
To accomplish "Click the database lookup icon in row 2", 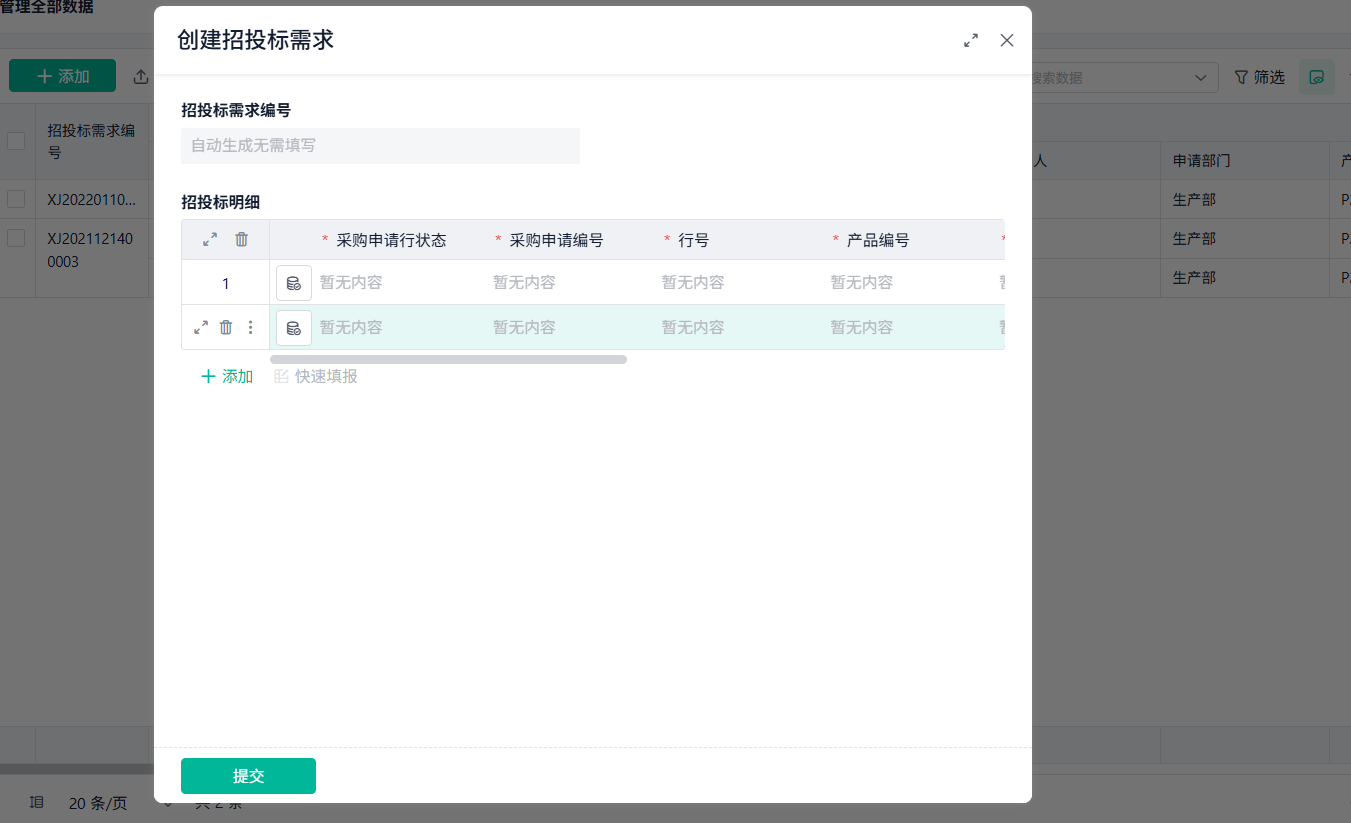I will coord(293,327).
